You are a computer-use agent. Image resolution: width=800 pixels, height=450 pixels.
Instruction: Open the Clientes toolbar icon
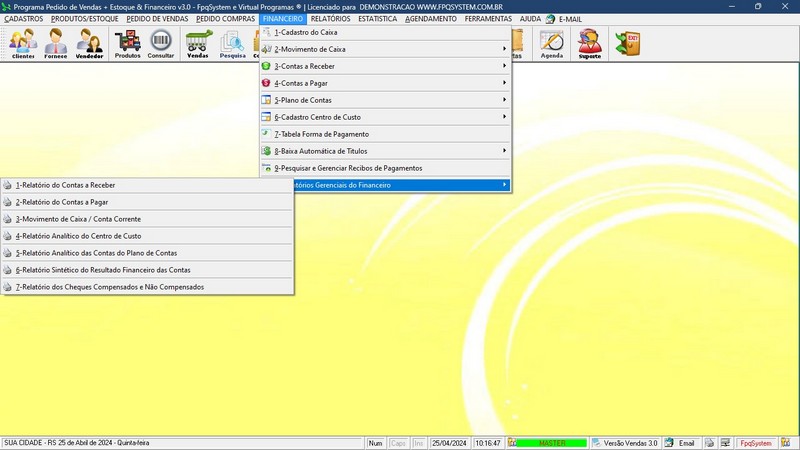(23, 43)
